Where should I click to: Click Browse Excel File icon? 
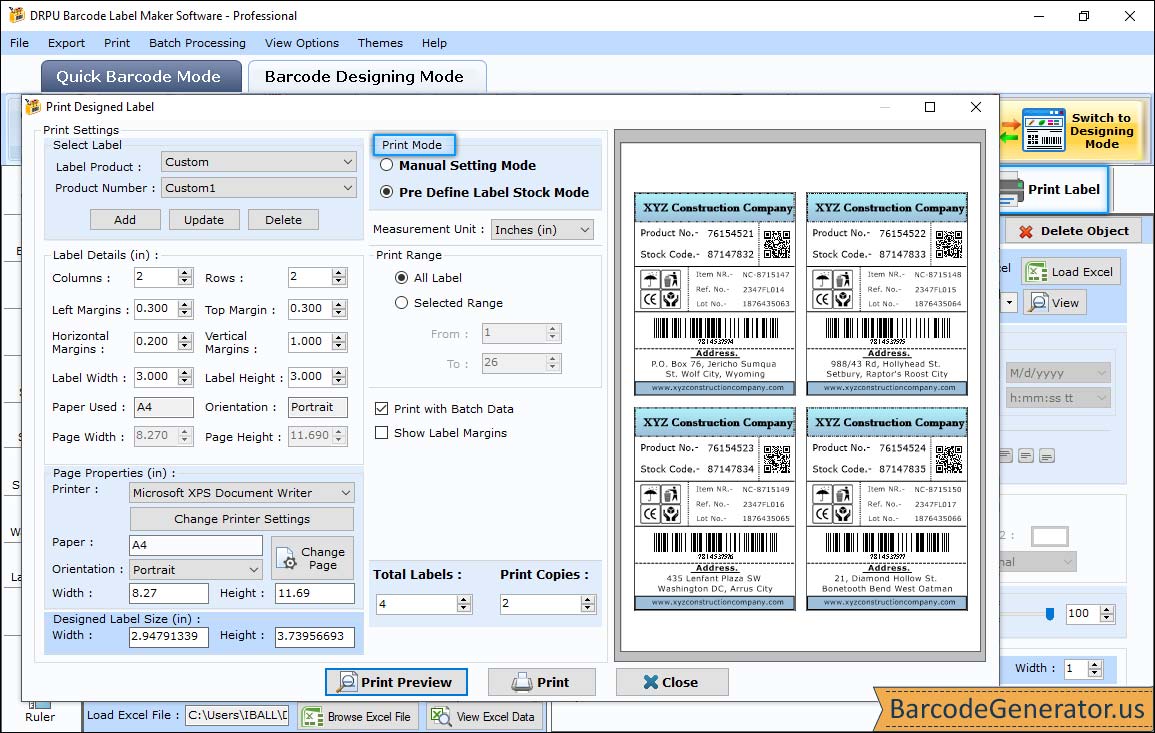click(313, 717)
